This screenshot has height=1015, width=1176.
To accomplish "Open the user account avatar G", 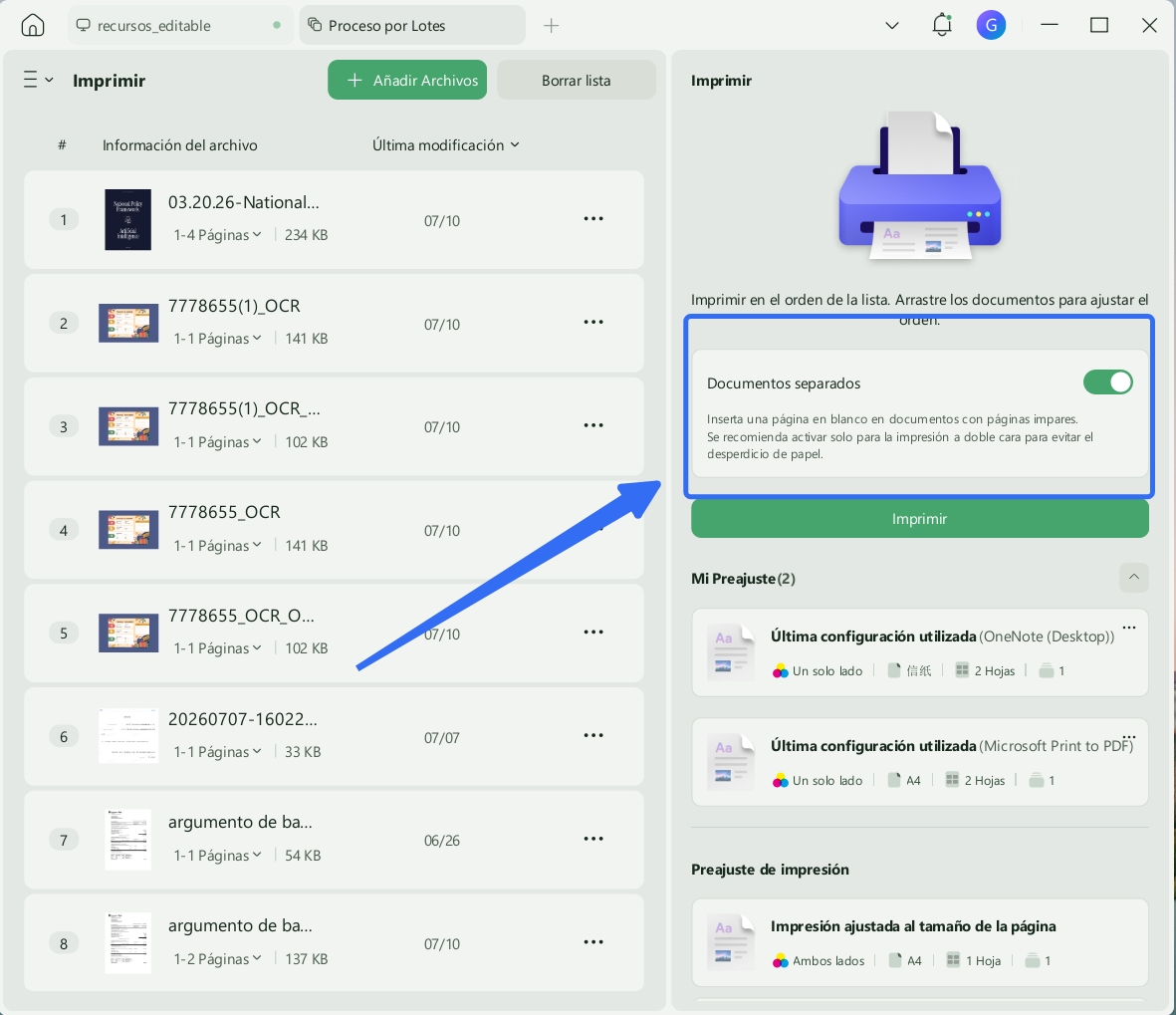I will [x=991, y=26].
